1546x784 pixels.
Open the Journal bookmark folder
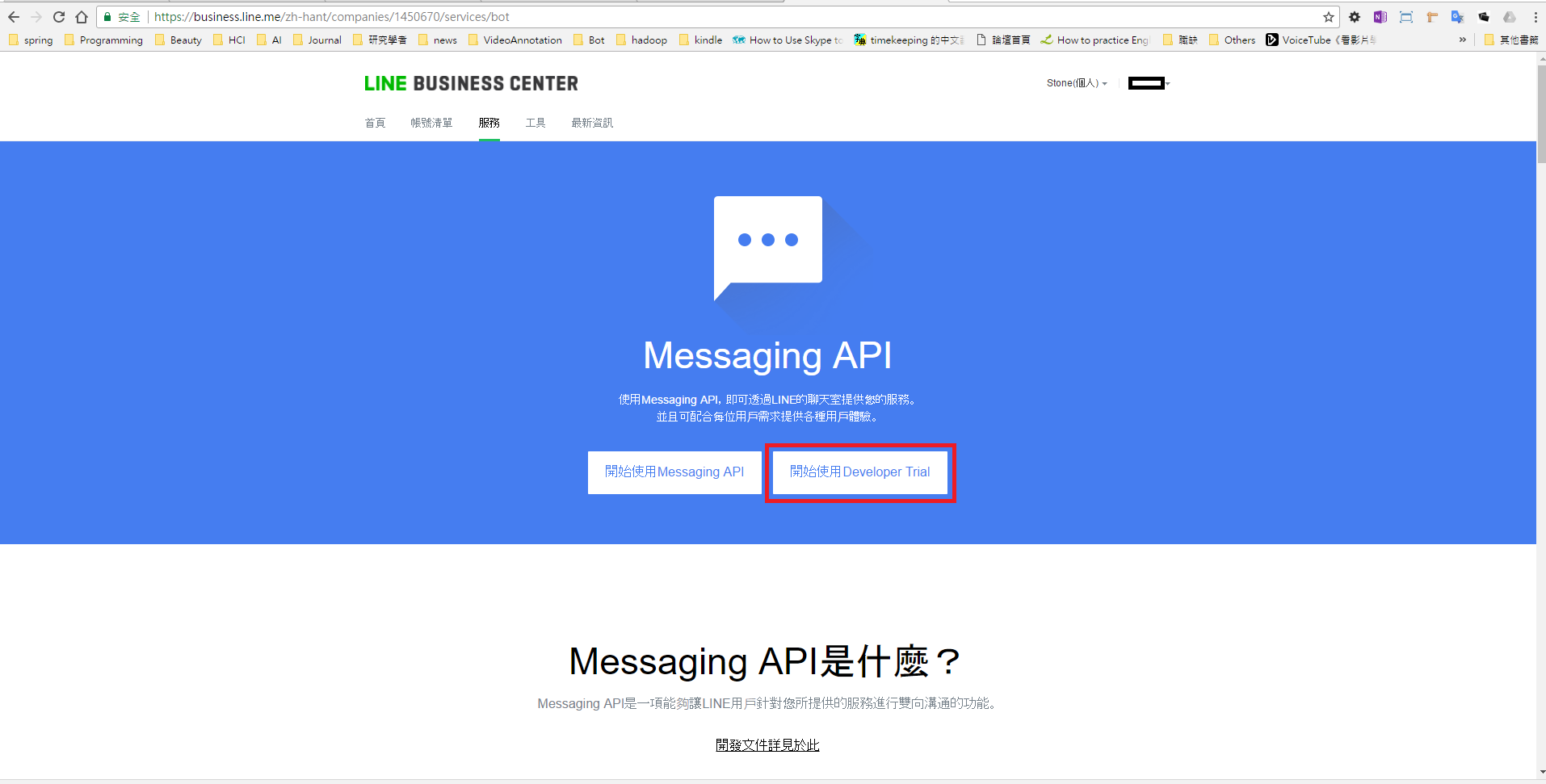(x=317, y=40)
